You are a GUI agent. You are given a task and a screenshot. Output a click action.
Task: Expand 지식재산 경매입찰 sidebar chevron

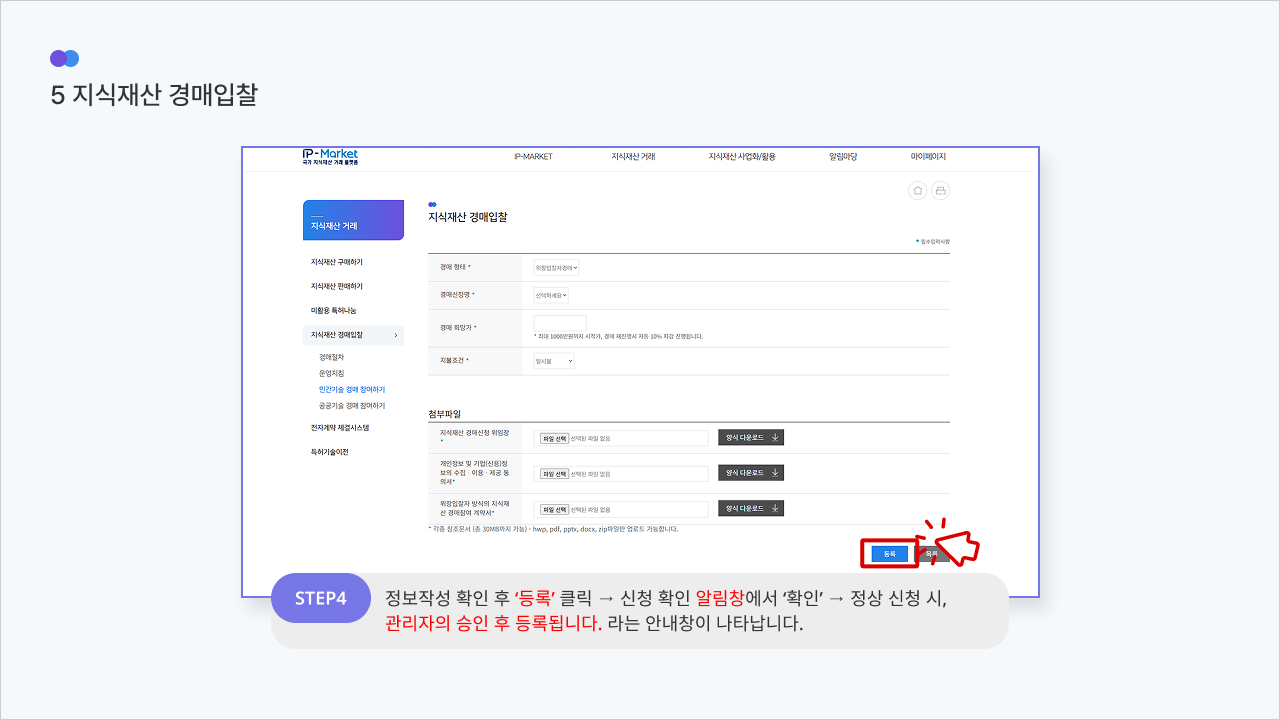[396, 335]
